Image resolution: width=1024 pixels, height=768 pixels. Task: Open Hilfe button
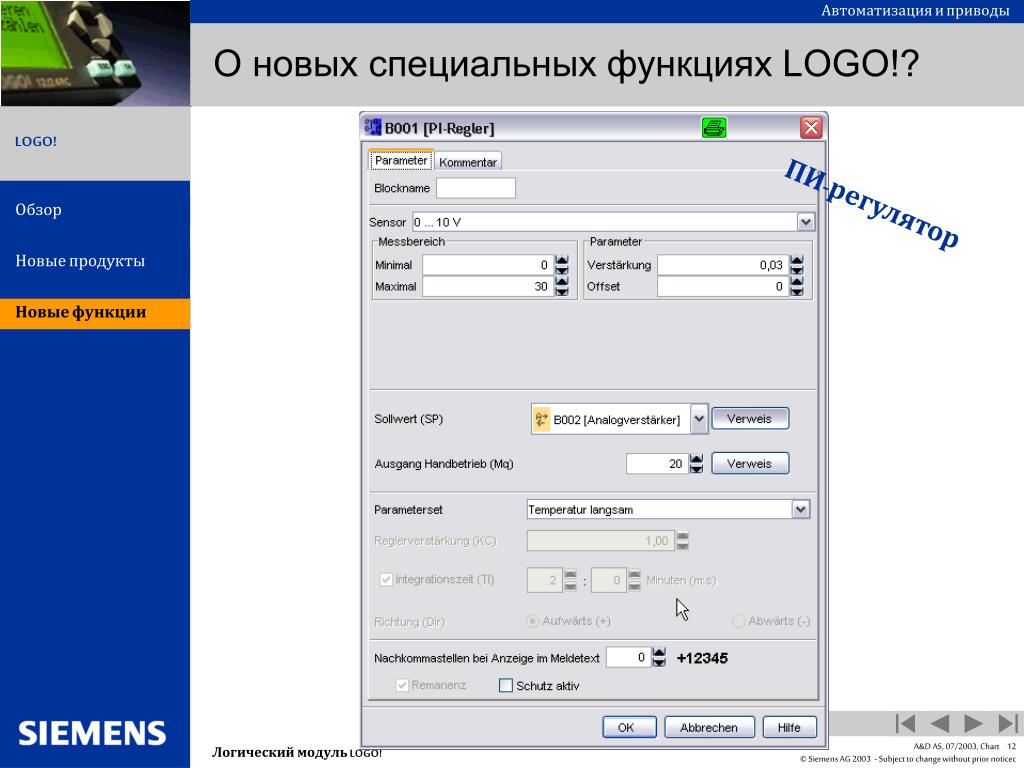coord(789,728)
